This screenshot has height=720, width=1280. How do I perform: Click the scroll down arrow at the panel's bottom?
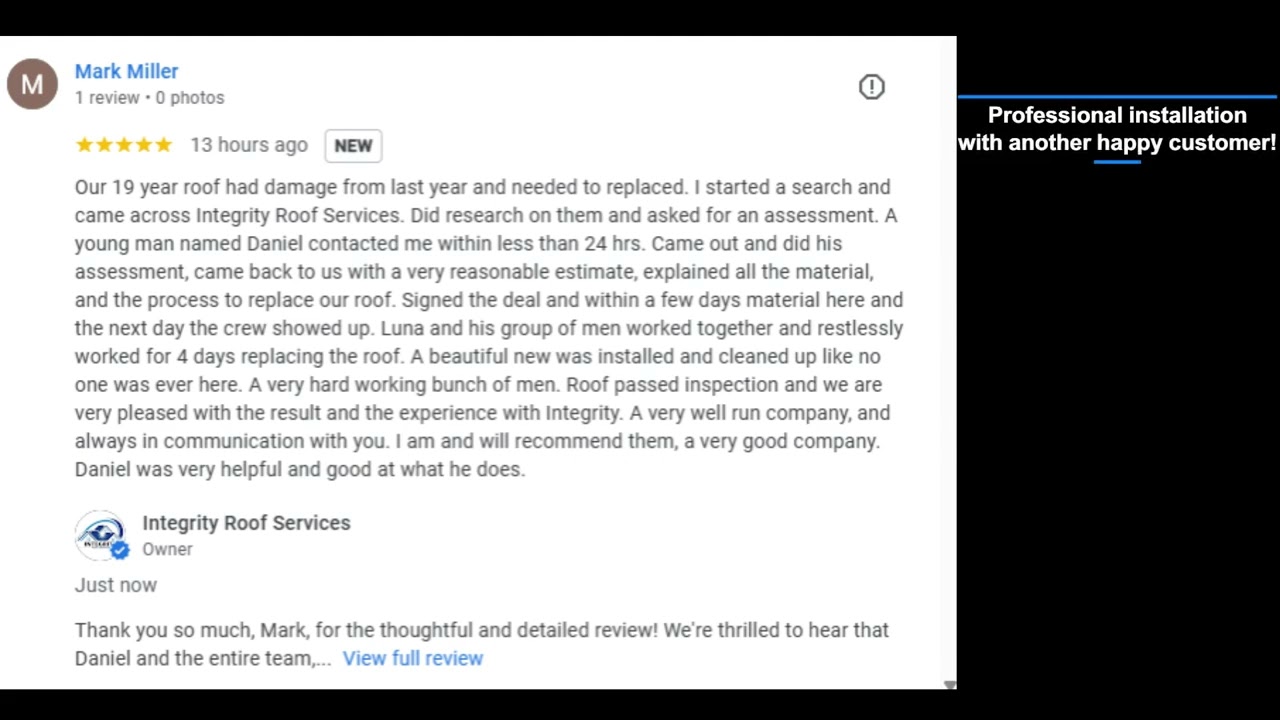tap(949, 685)
